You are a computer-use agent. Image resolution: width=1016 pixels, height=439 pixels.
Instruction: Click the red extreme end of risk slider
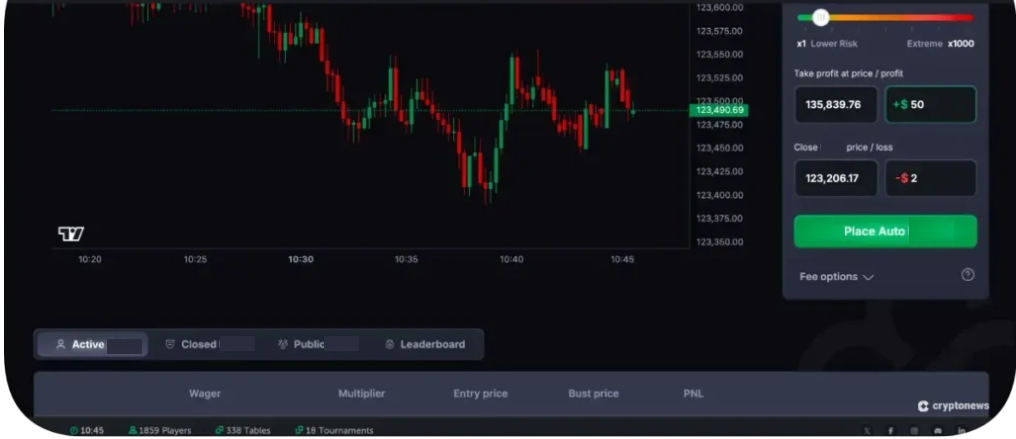pyautogui.click(x=965, y=17)
